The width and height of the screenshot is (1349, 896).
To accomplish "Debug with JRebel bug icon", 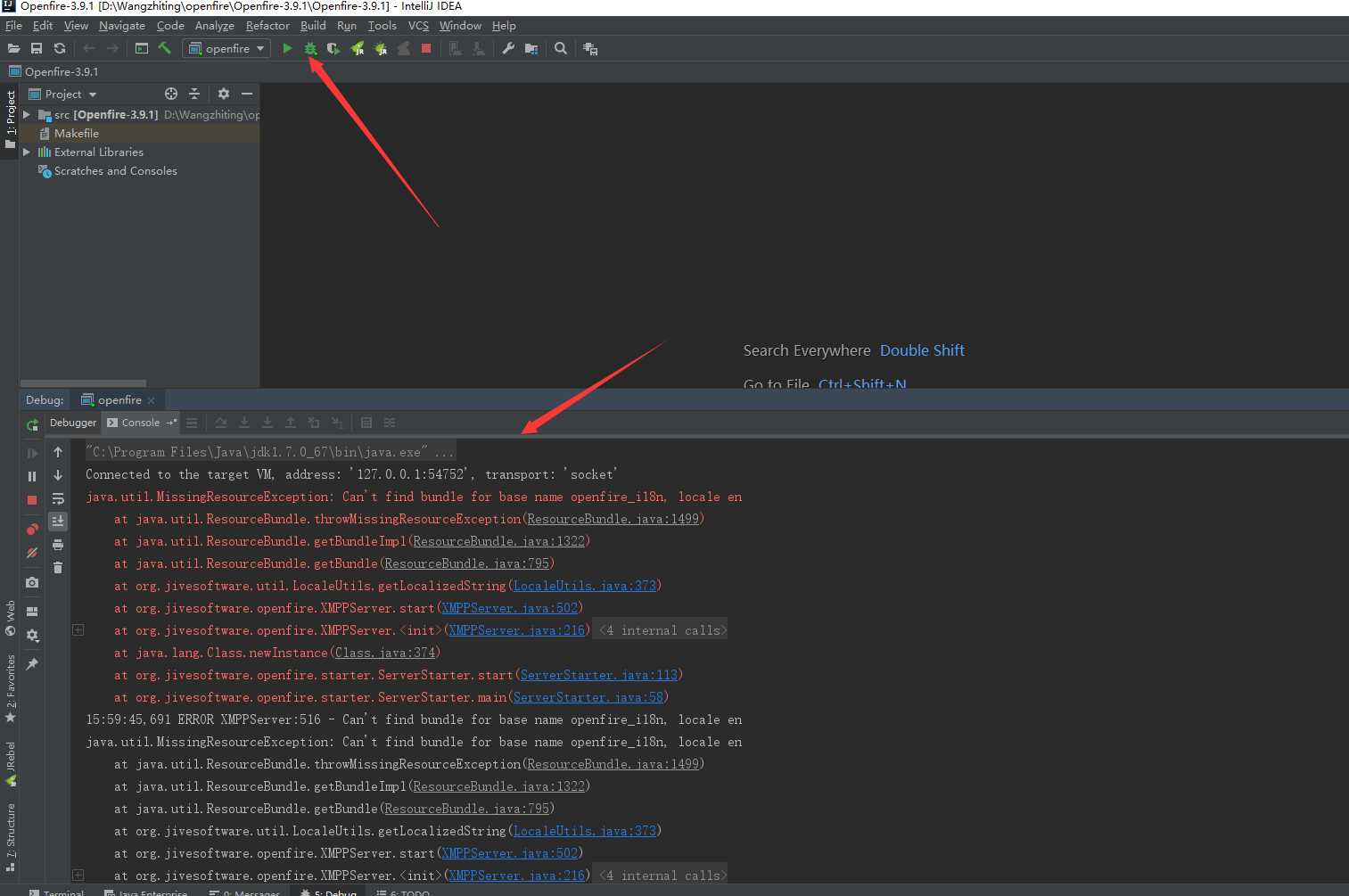I will pyautogui.click(x=381, y=48).
